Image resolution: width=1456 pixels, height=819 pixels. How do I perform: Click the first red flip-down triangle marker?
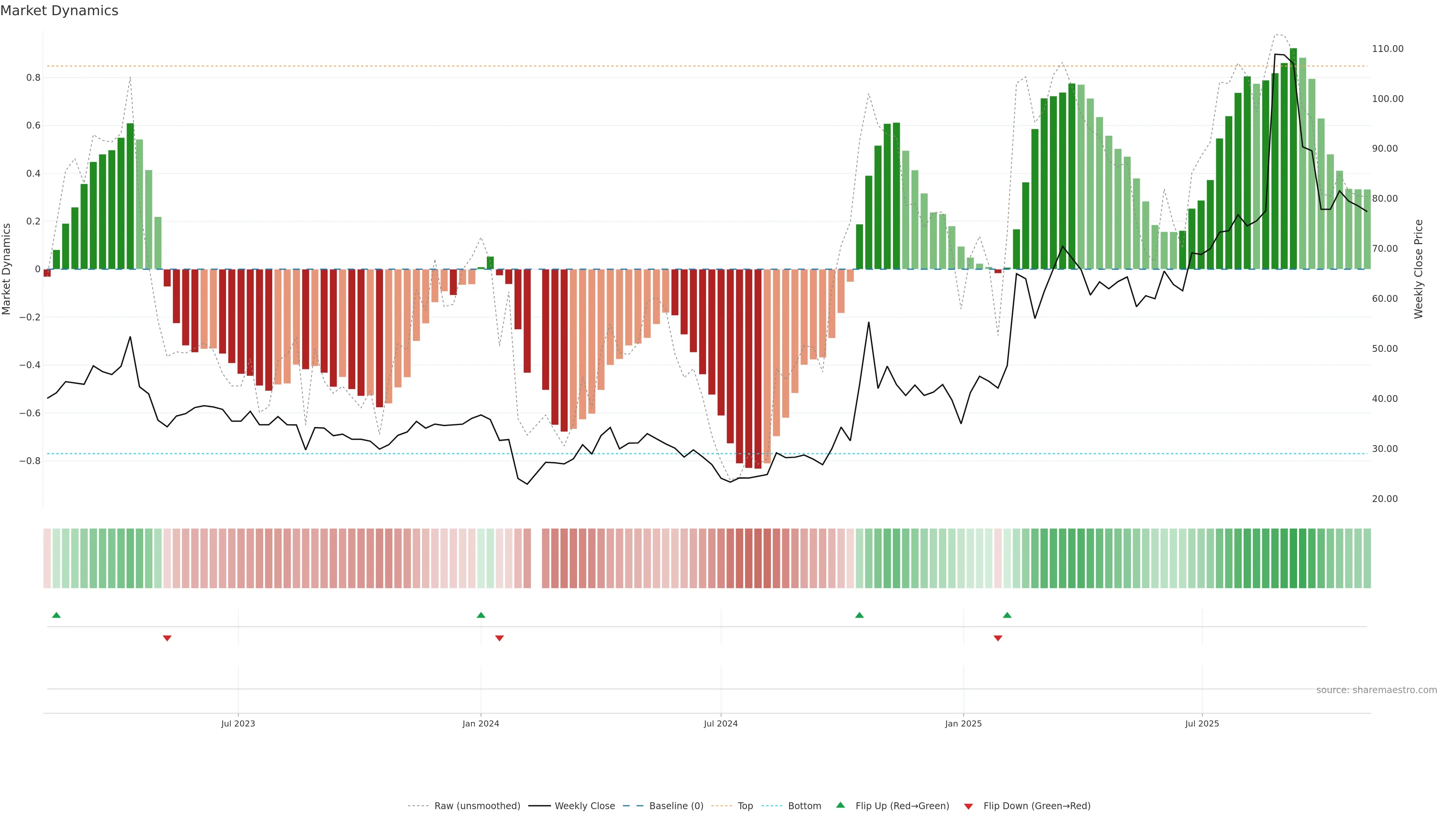click(x=167, y=638)
